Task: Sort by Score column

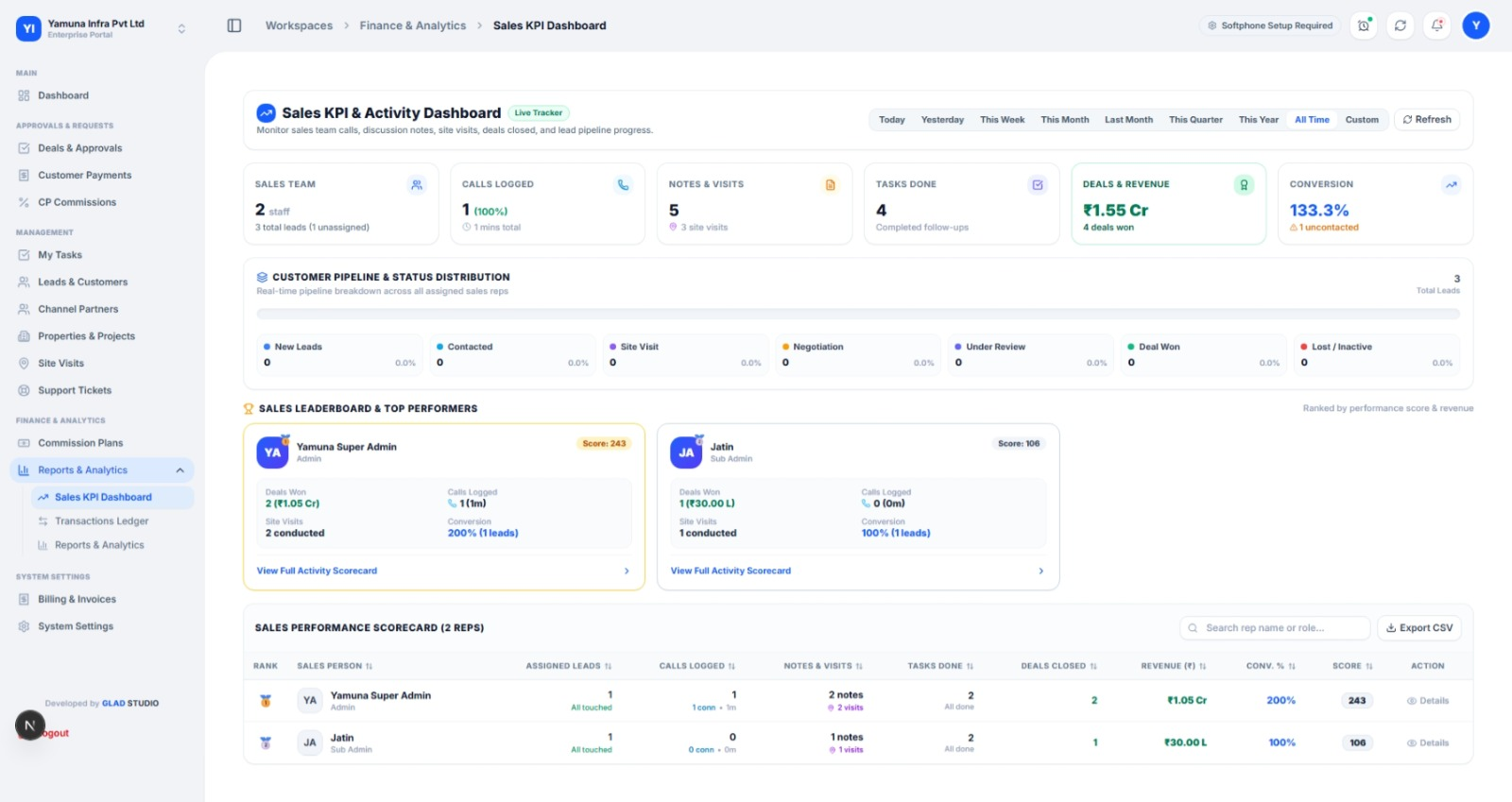Action: (1352, 666)
